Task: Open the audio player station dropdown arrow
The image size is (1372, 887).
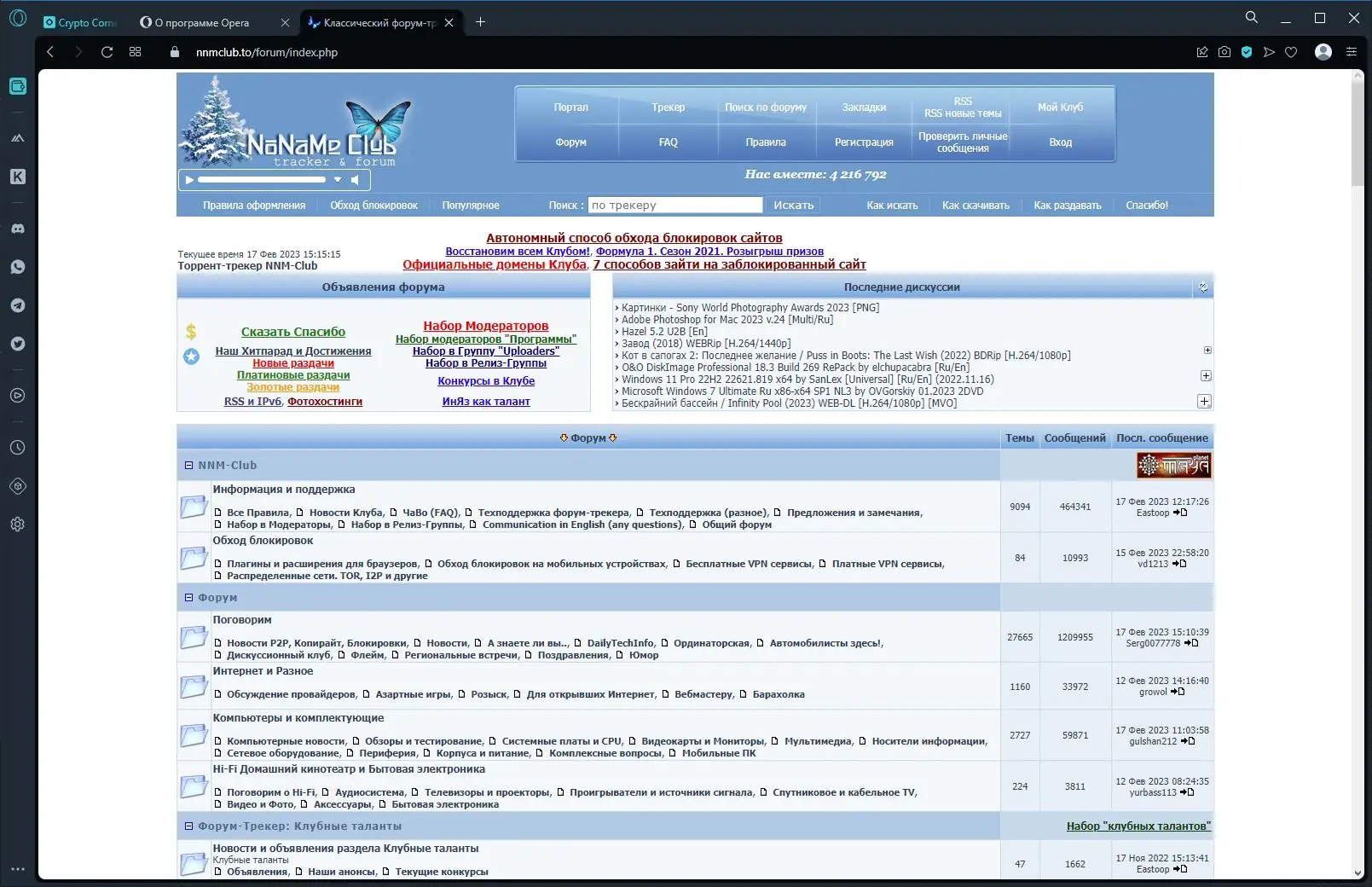Action: (338, 180)
